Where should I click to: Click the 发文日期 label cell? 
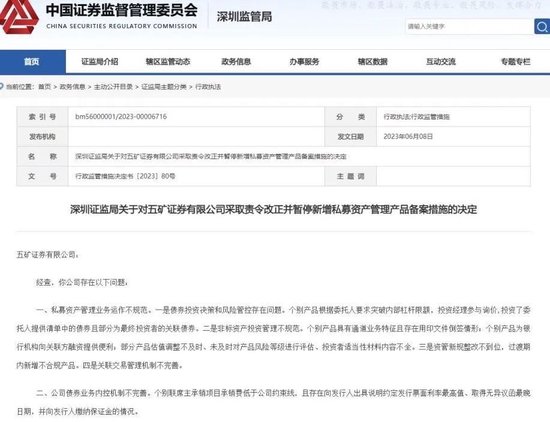[x=350, y=136]
